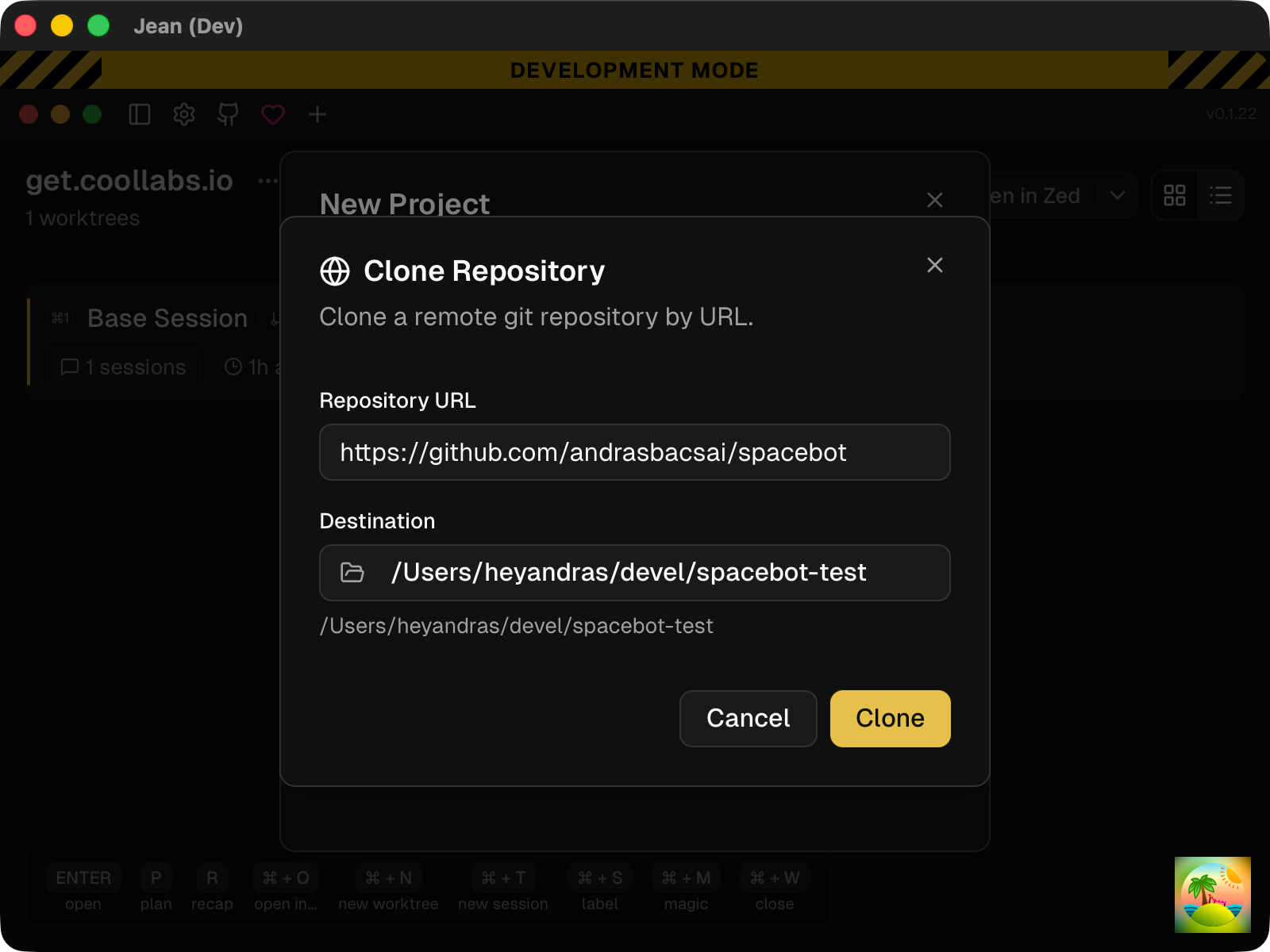Click the Repository URL input field
Screen dimensions: 1270x952
[x=634, y=452]
